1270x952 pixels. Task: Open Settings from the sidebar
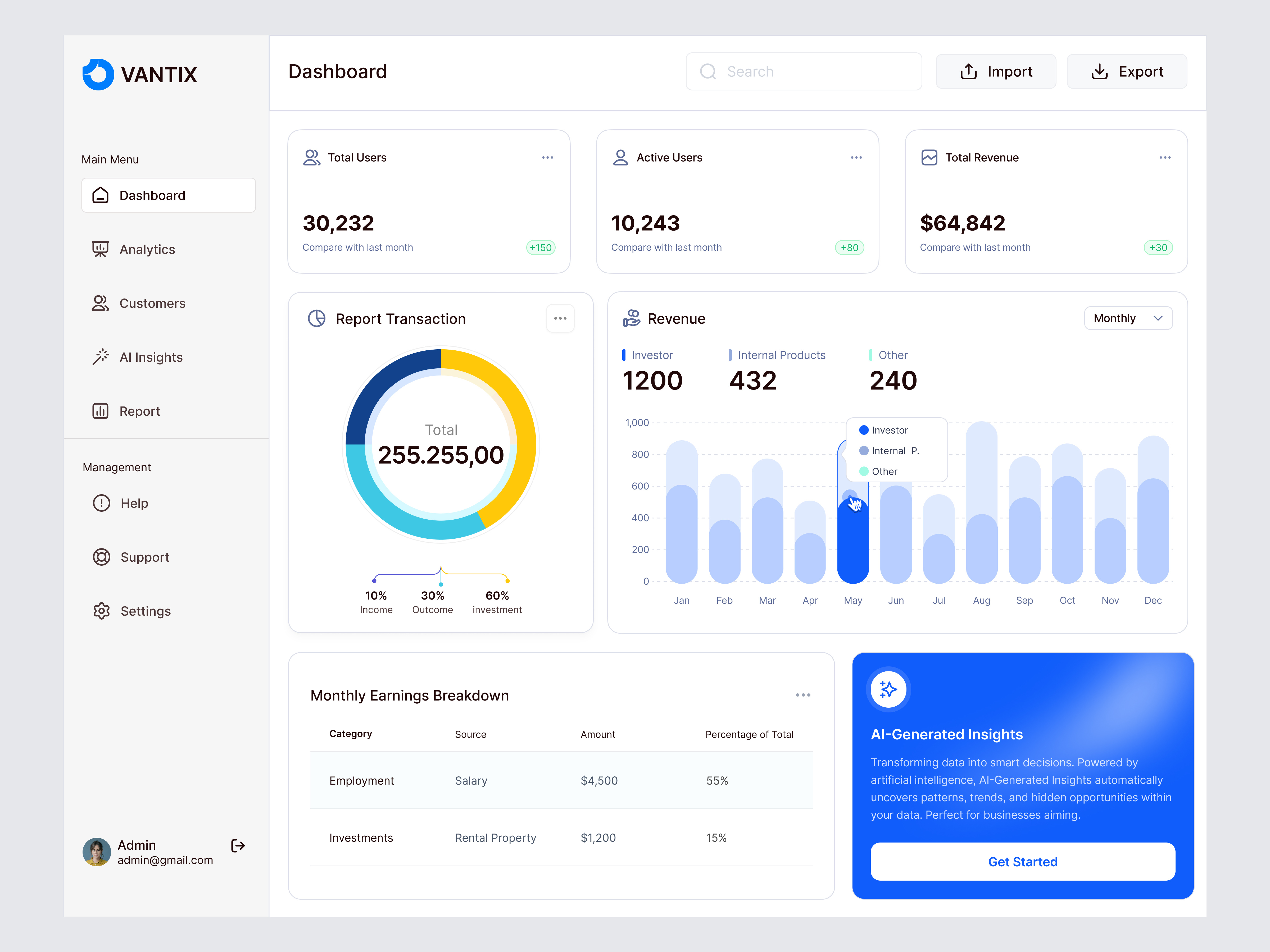tap(145, 611)
